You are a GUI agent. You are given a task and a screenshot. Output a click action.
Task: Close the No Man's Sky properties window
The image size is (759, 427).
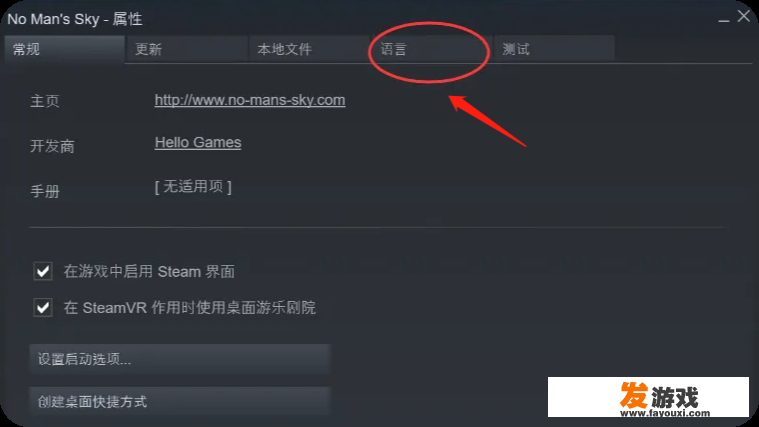[744, 16]
